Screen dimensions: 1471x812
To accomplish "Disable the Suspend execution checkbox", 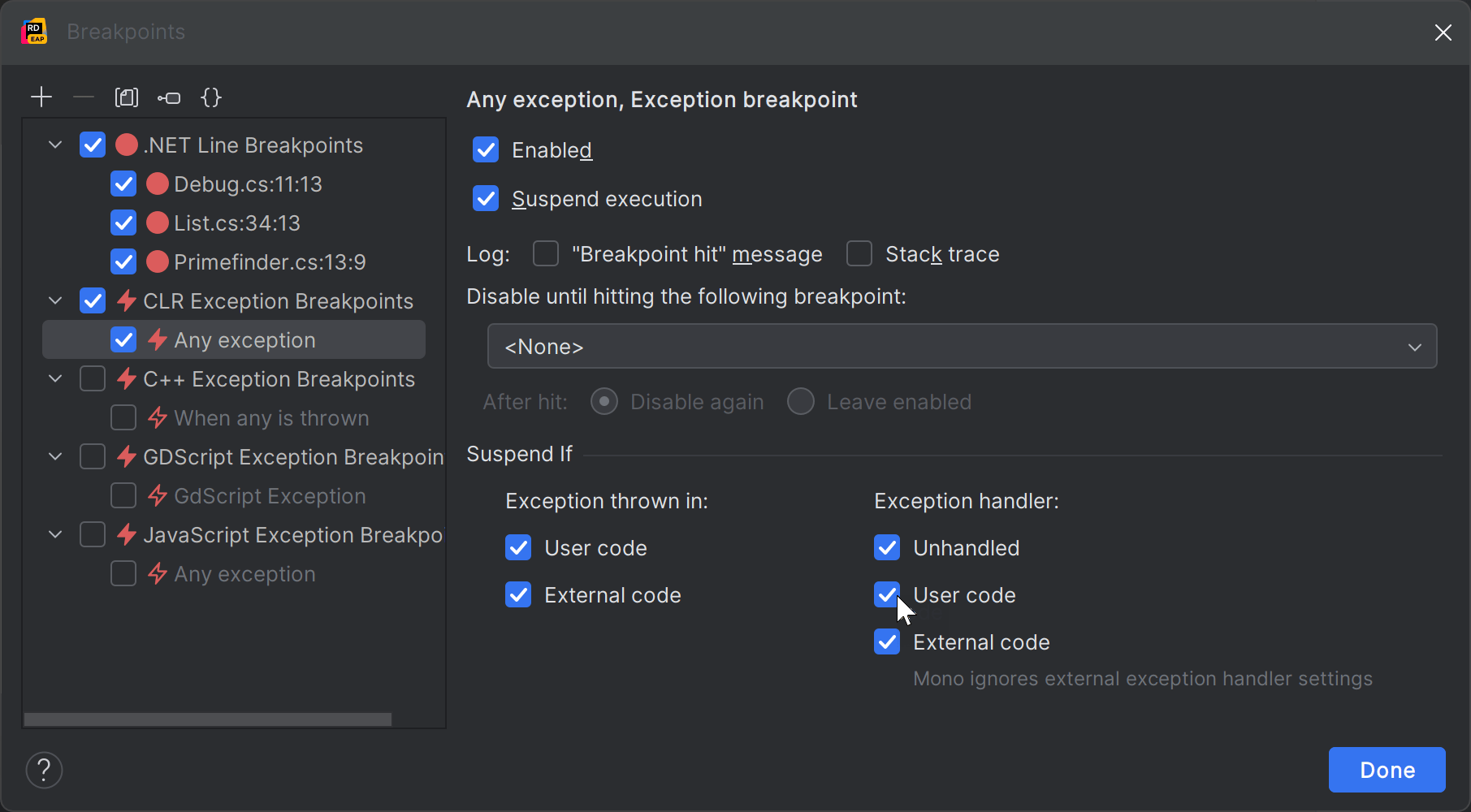I will [x=486, y=199].
